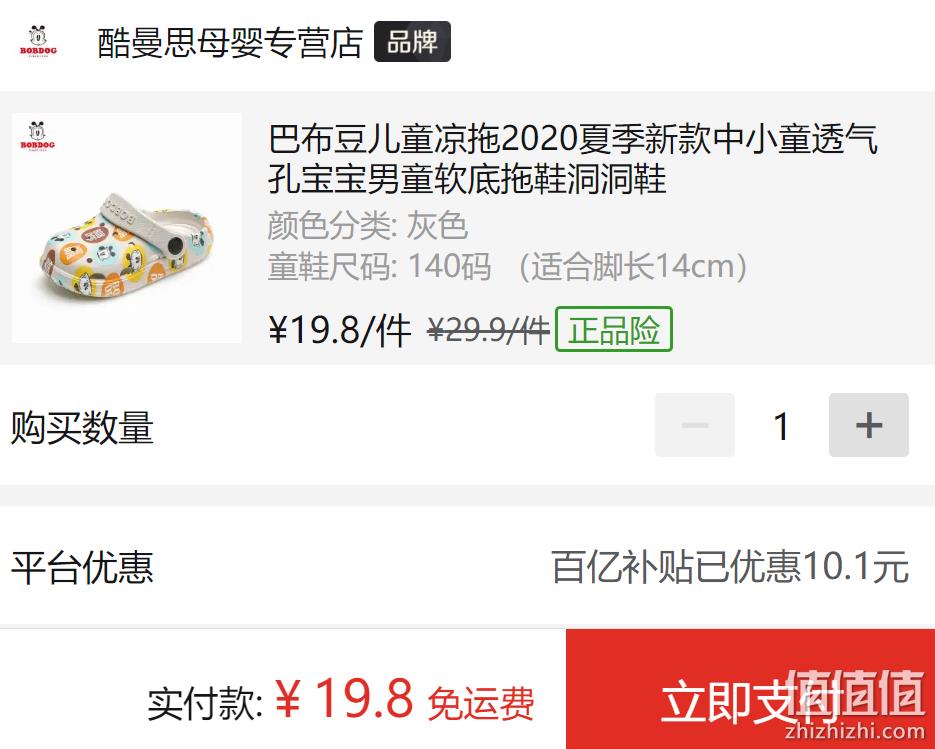Click the crossed-out ¥29.9/件 original price
Image resolution: width=935 pixels, height=749 pixels.
[488, 330]
